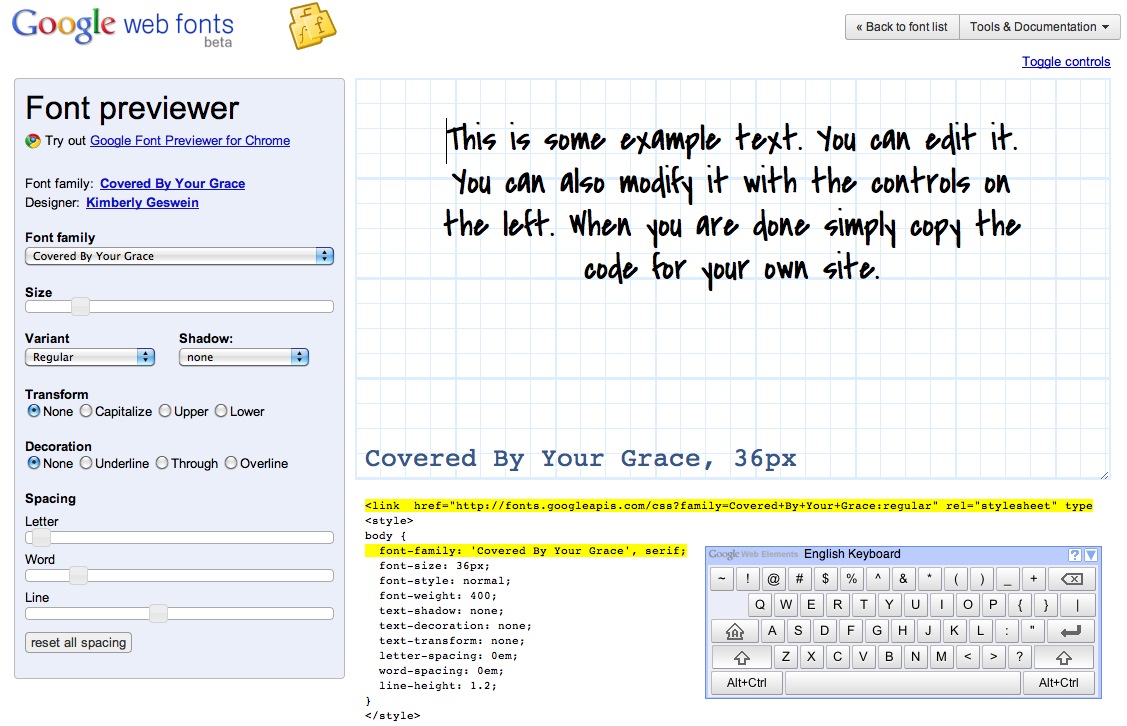The width and height of the screenshot is (1127, 726).
Task: Click the Line spacing slider handle
Action: 158,614
